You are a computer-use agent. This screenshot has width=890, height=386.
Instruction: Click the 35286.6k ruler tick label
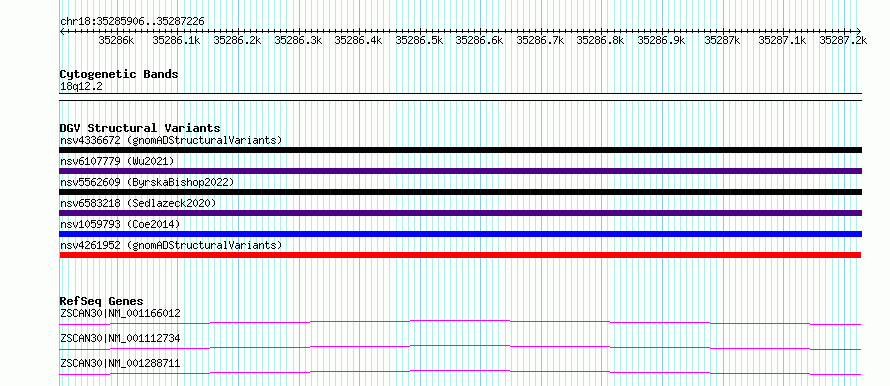[x=480, y=40]
